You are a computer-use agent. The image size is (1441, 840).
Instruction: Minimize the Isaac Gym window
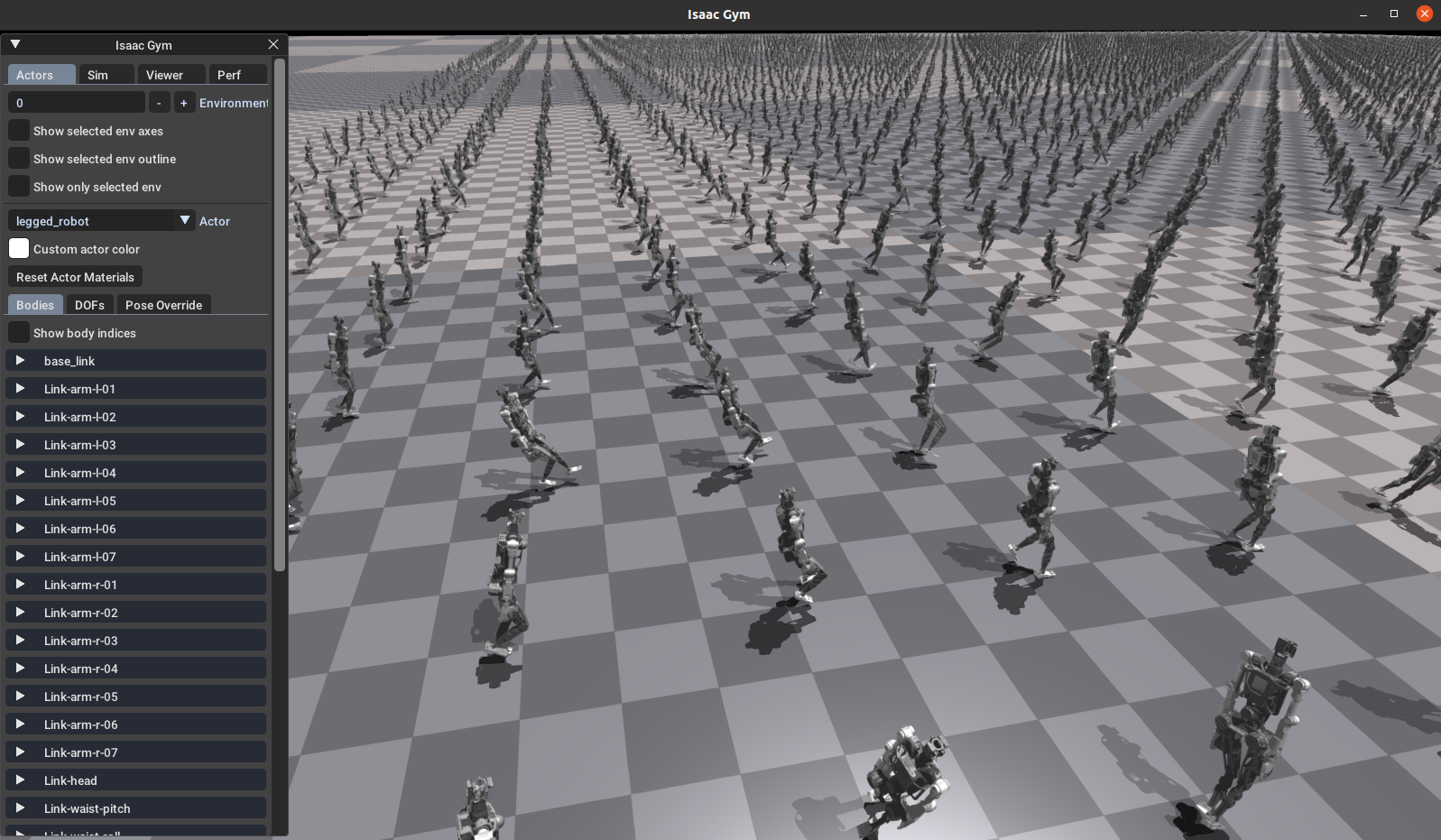[x=1363, y=14]
